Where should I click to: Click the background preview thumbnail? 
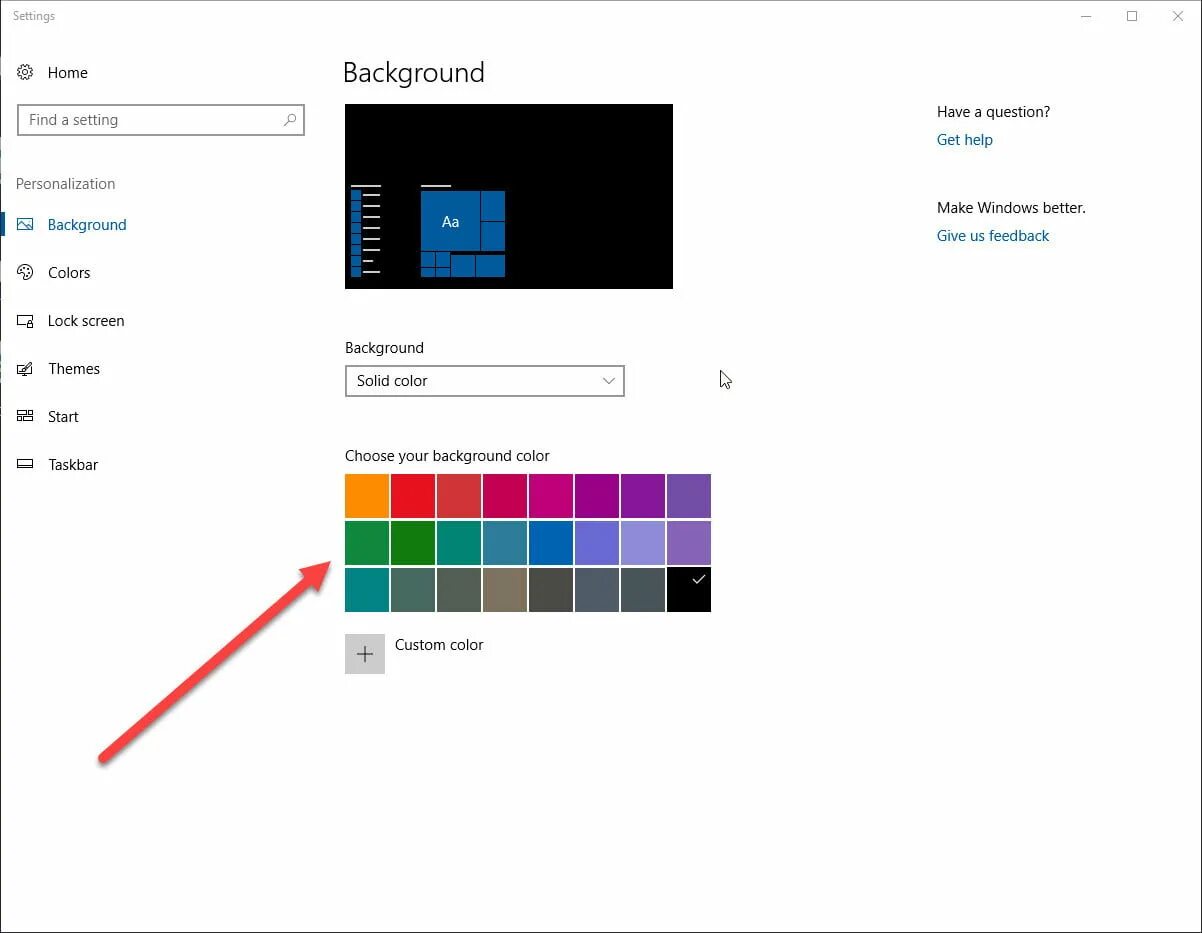click(x=509, y=196)
